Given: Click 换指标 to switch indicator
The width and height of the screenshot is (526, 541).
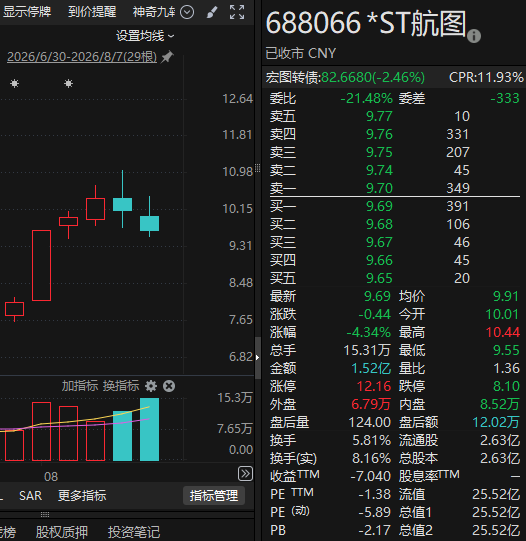Looking at the screenshot, I should click(121, 386).
